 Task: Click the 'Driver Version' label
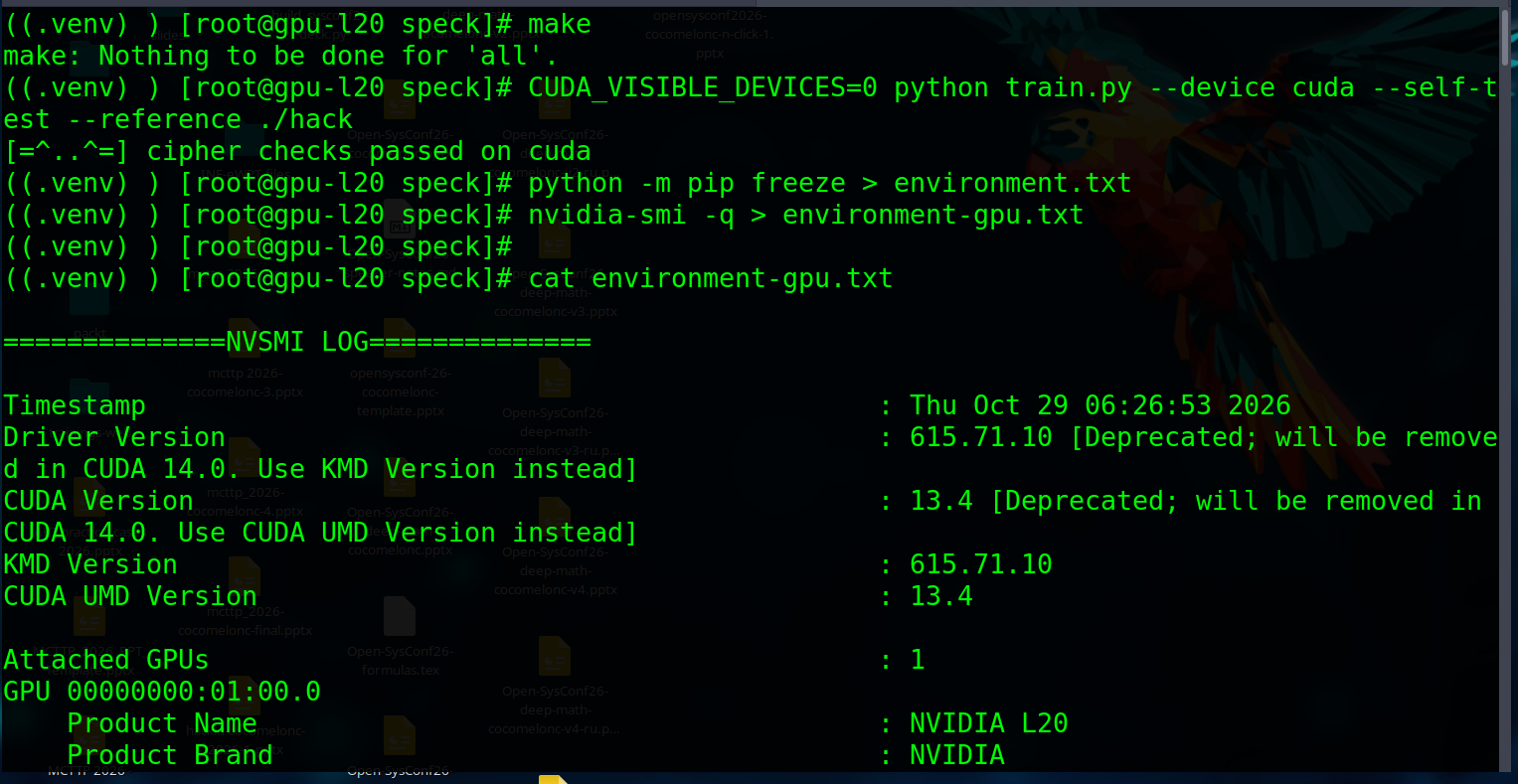(114, 437)
